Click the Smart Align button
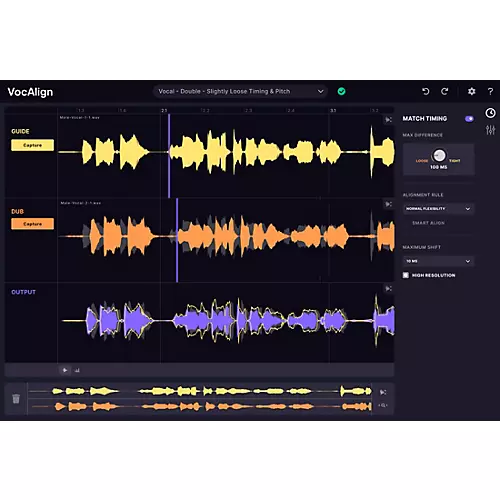 [x=428, y=223]
